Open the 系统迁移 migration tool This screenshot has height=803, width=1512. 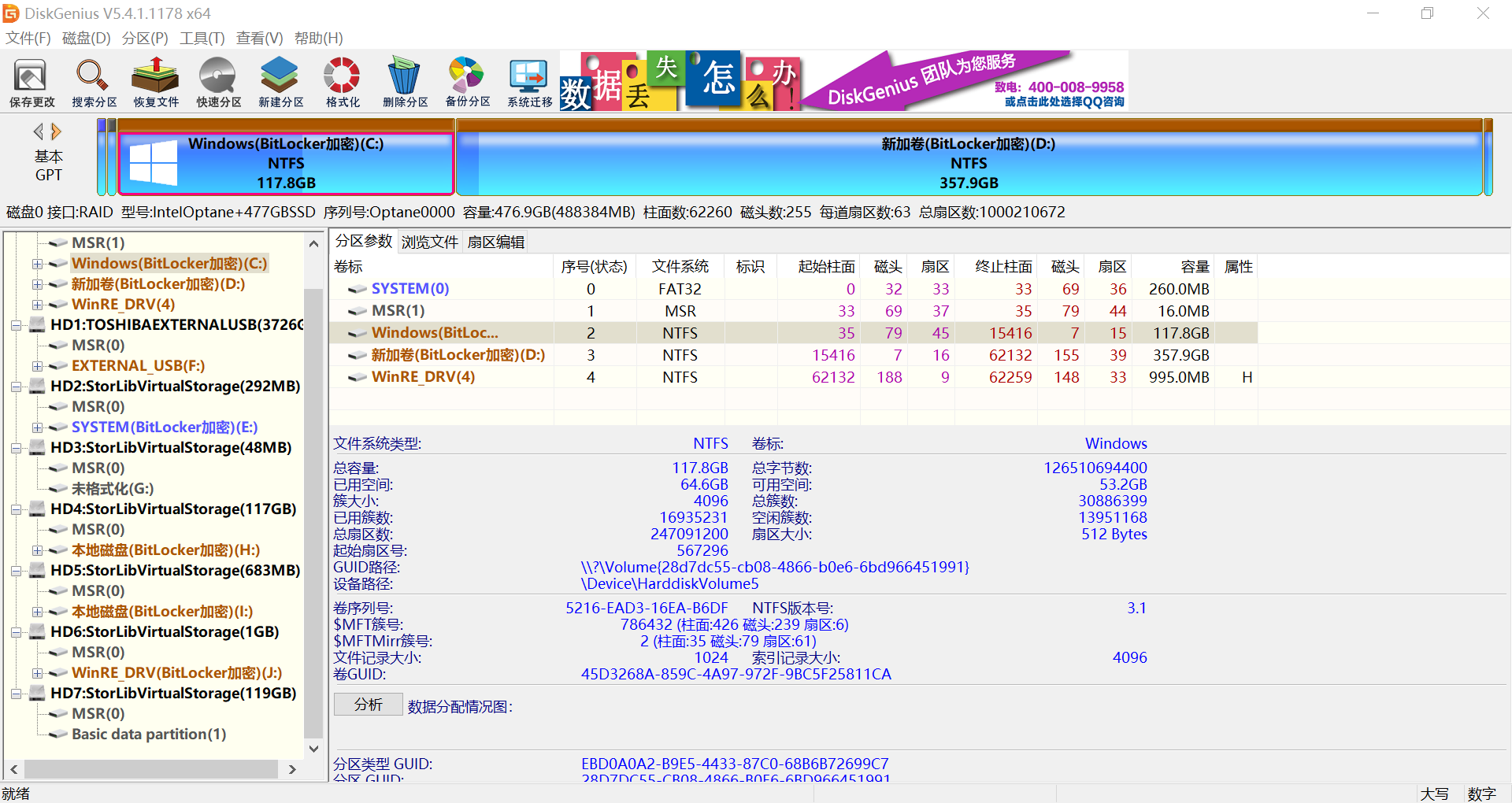(528, 81)
